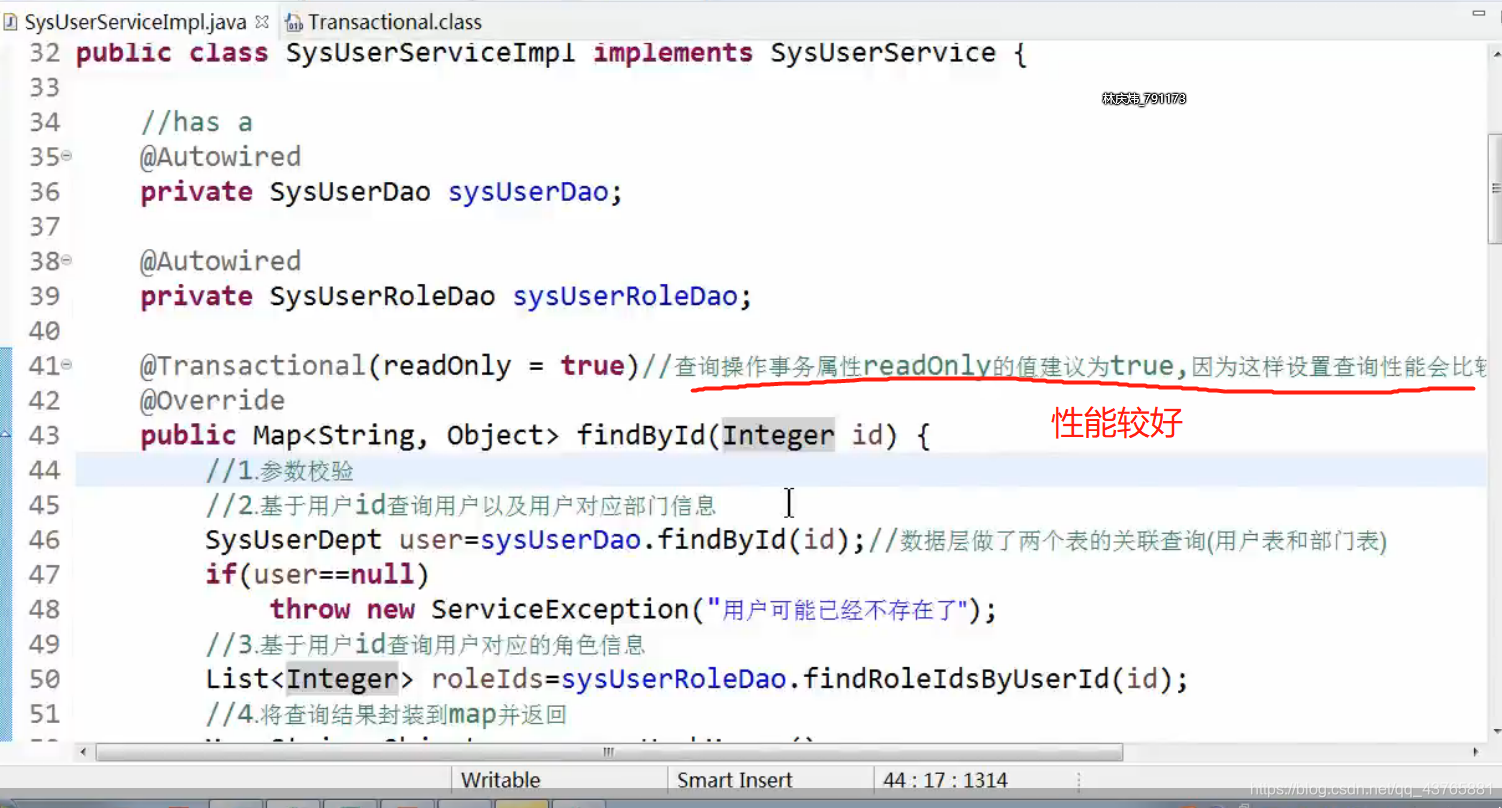The height and width of the screenshot is (808, 1502).
Task: Close the SysUserServiceImpl.java tab
Action: click(x=262, y=21)
